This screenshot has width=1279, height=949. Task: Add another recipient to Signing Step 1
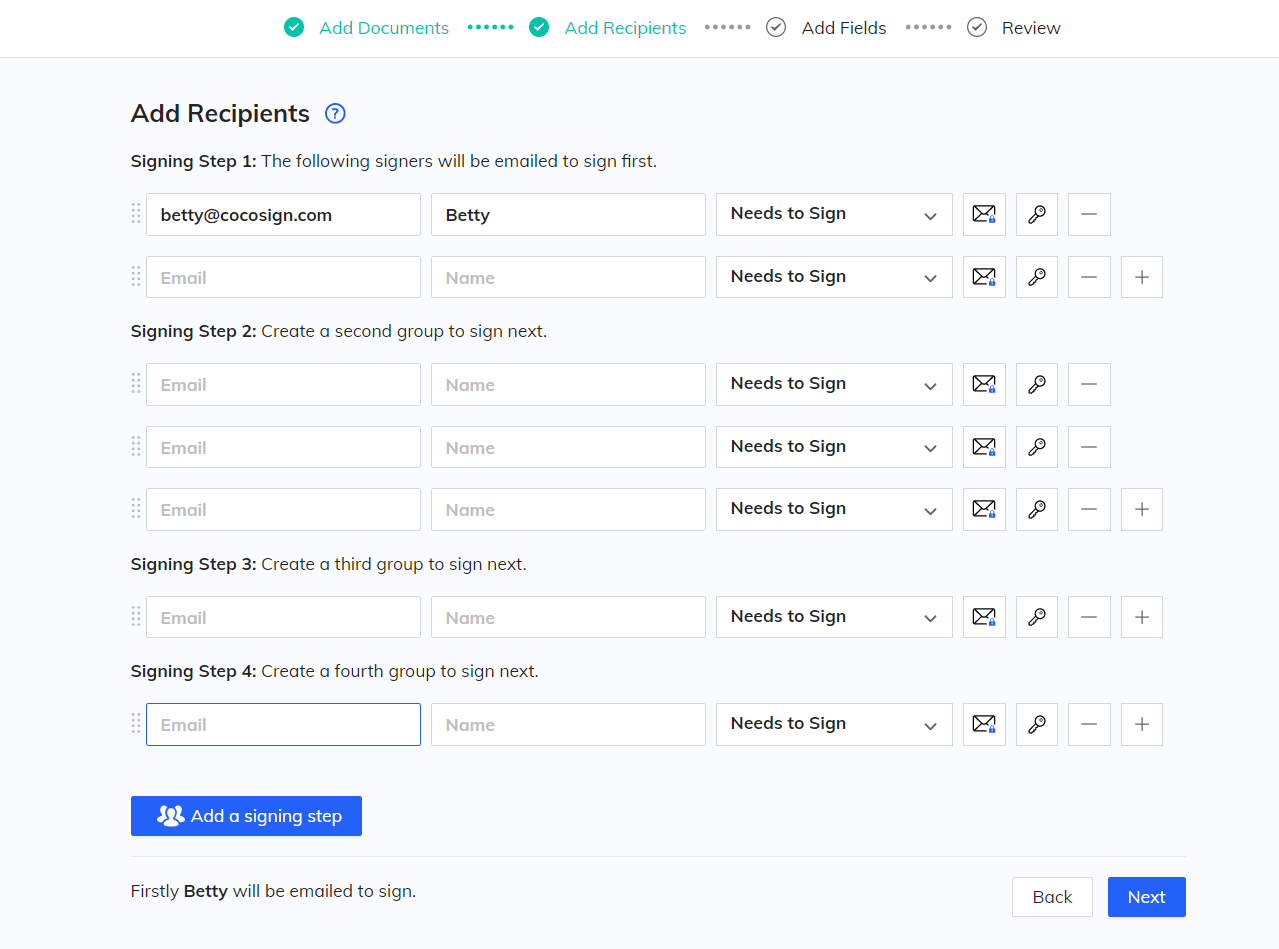1142,277
